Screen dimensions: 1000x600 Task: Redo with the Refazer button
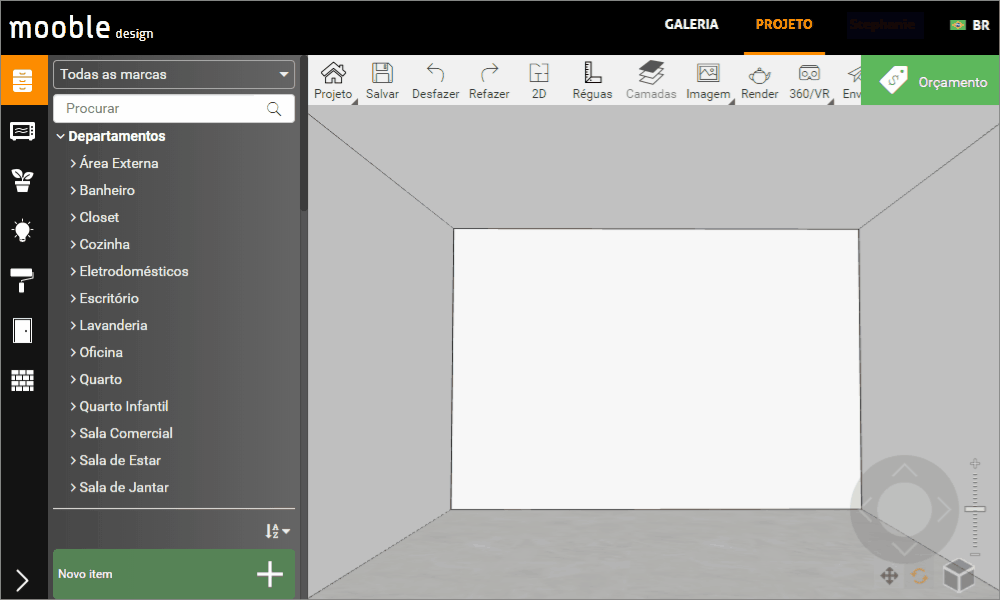click(489, 81)
